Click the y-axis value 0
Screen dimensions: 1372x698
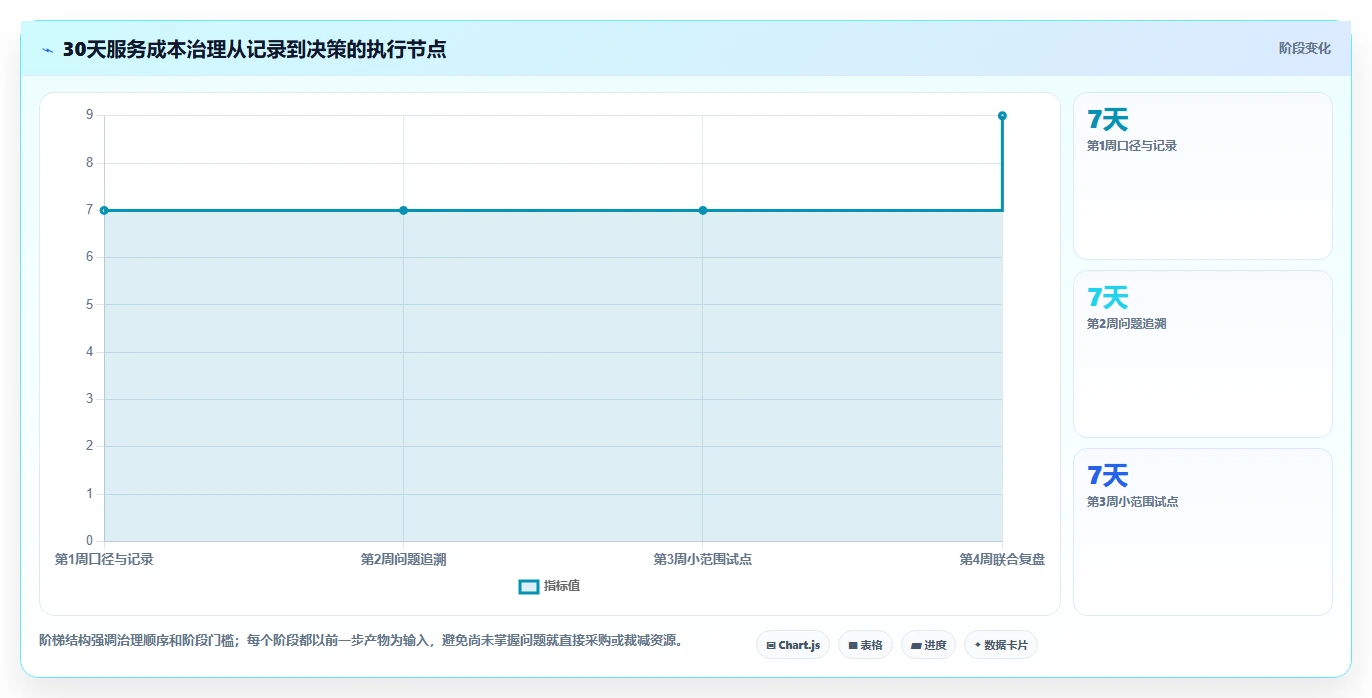[x=89, y=541]
